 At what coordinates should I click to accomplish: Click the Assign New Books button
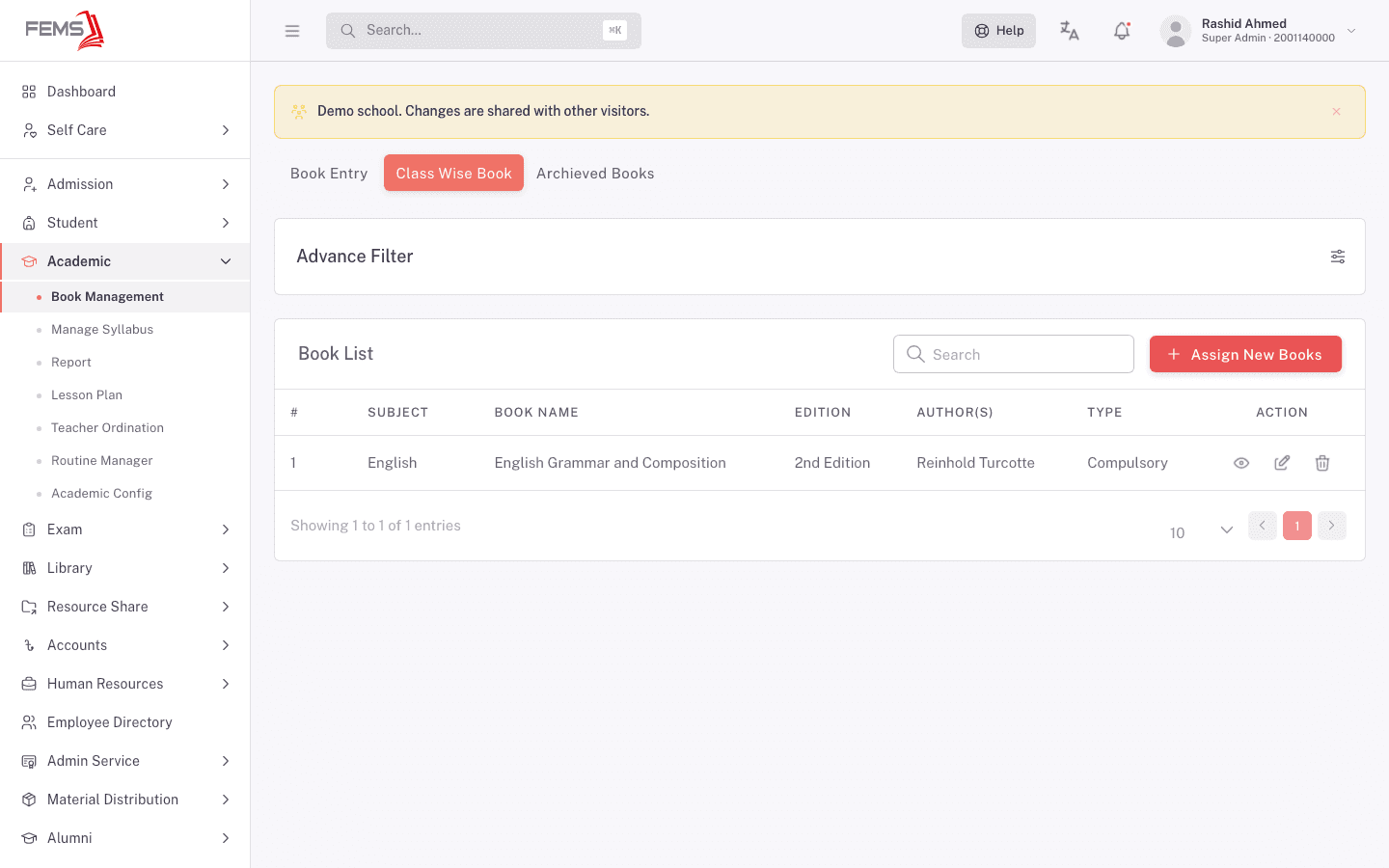coord(1245,354)
